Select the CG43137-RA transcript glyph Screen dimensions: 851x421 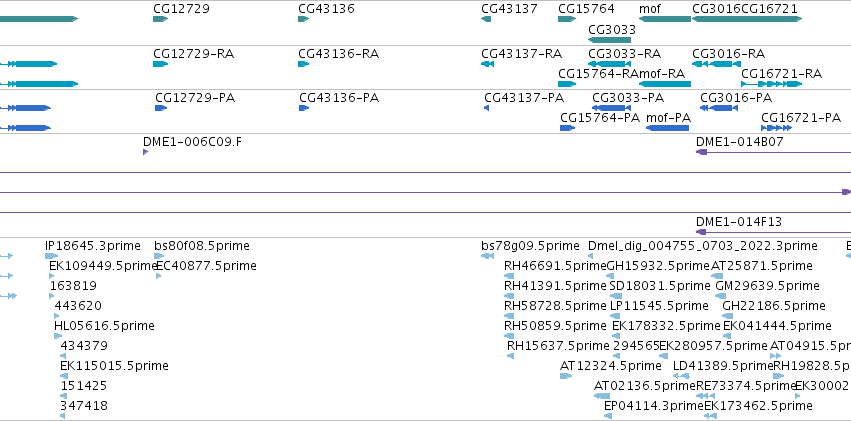(487, 64)
